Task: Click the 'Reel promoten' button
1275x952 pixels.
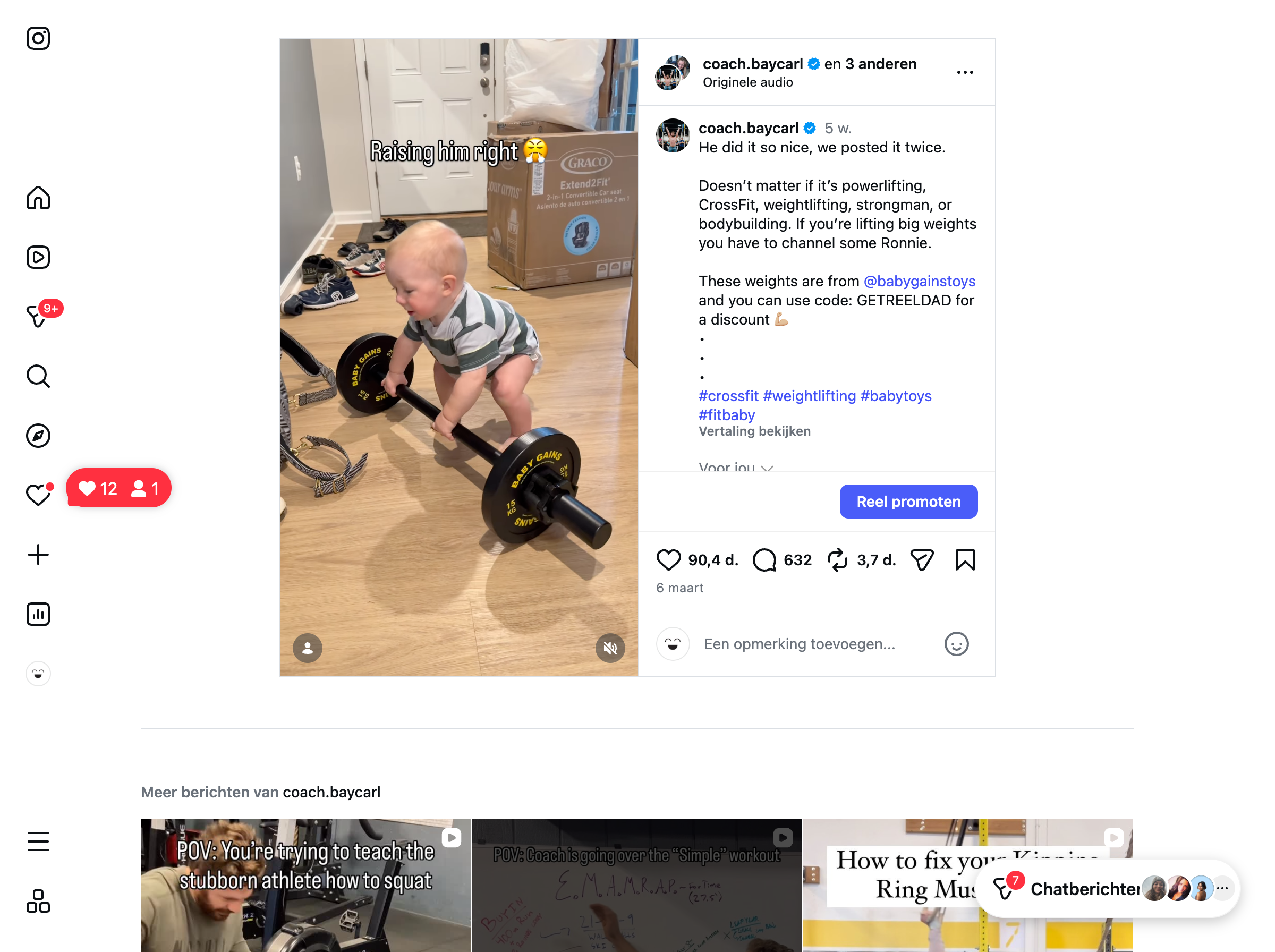Action: (x=908, y=501)
